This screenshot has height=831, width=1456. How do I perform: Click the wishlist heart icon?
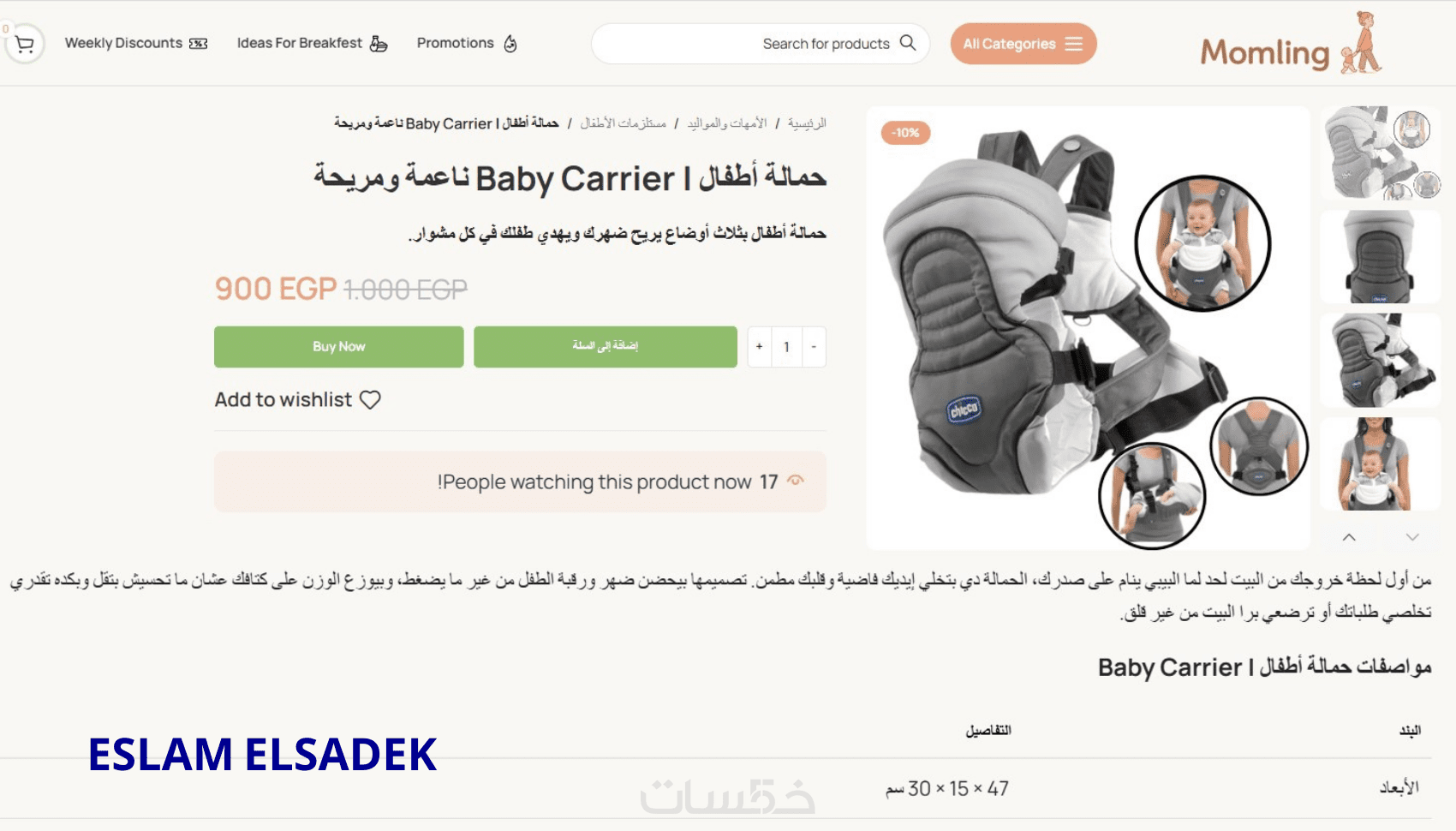370,400
